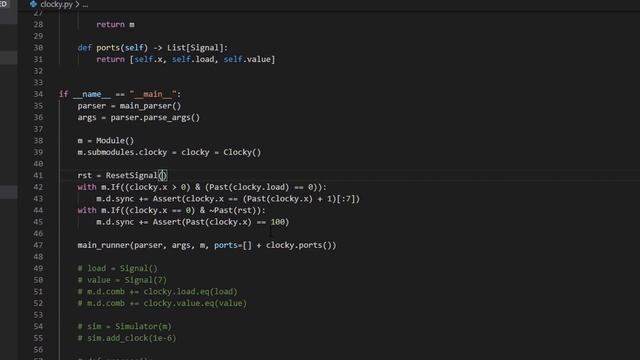The image size is (640, 360).
Task: Click 'Module()' on line 38
Action: click(115, 141)
